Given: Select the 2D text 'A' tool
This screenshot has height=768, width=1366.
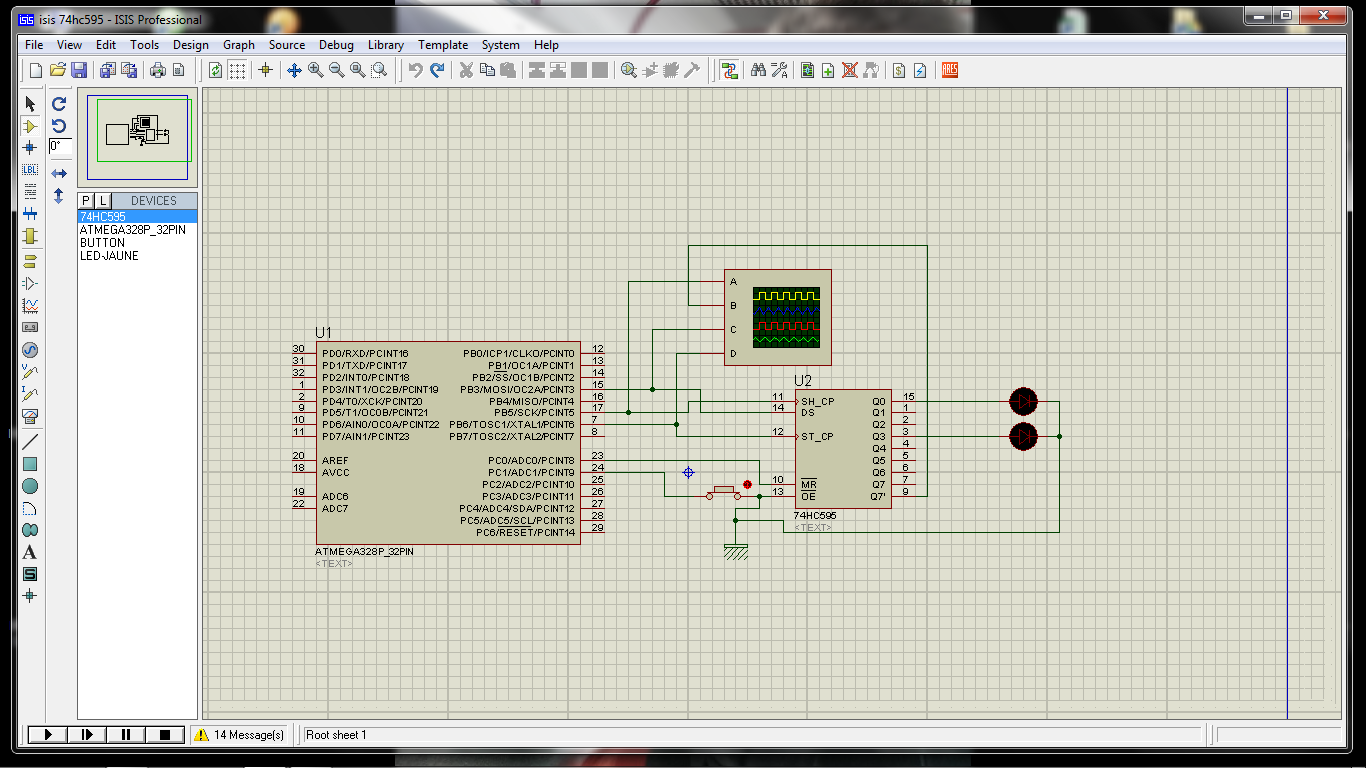Looking at the screenshot, I should pyautogui.click(x=30, y=552).
